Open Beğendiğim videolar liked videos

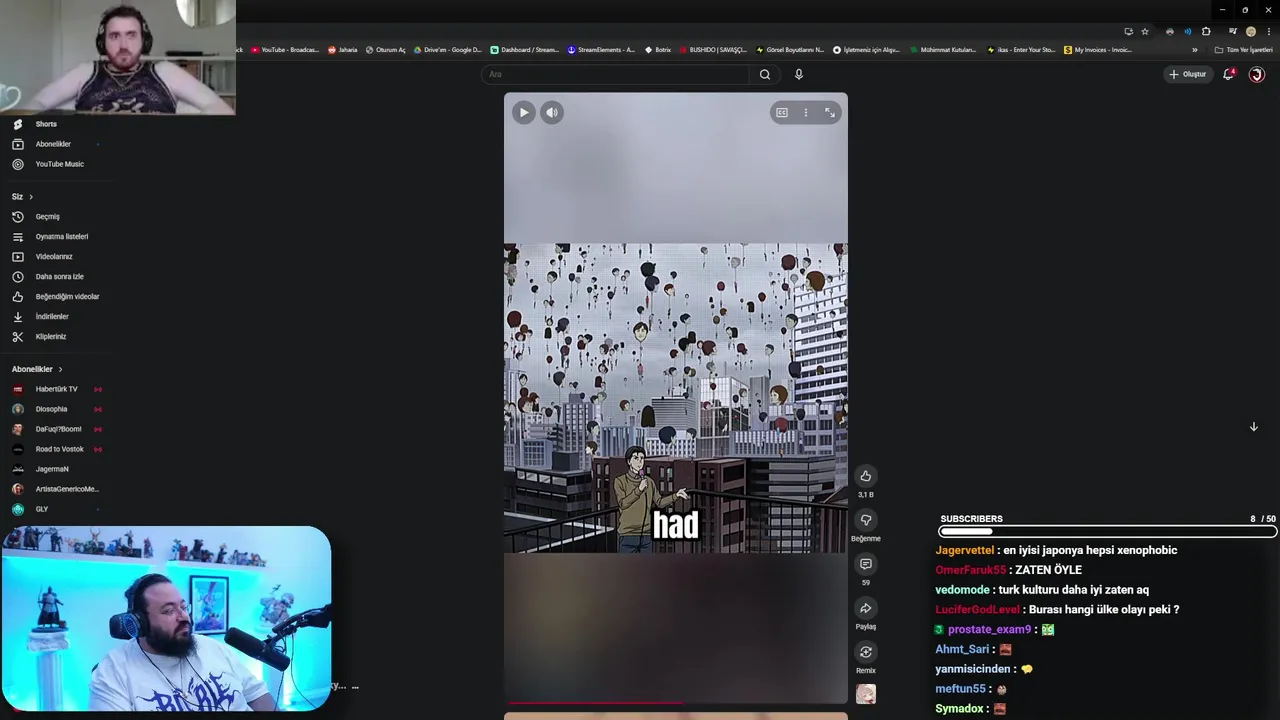[67, 297]
